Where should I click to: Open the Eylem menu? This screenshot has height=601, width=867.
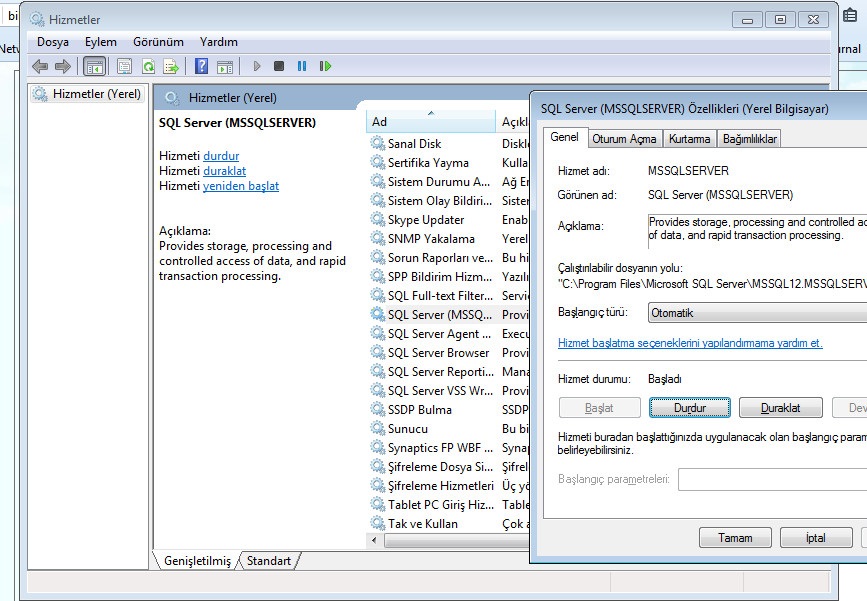coord(101,42)
